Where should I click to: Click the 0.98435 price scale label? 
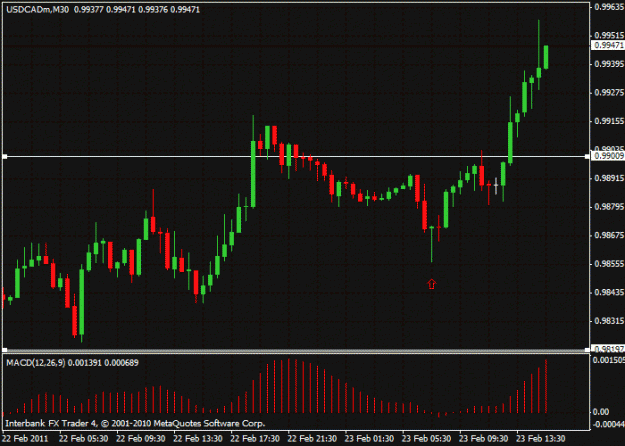point(609,293)
